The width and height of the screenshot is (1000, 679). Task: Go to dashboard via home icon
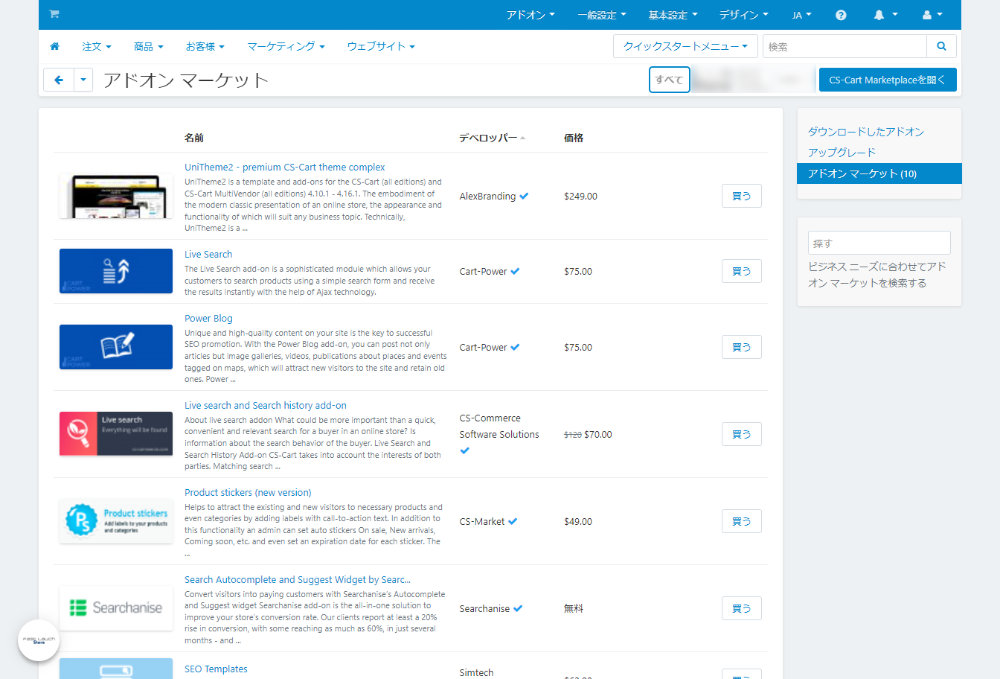pyautogui.click(x=55, y=46)
